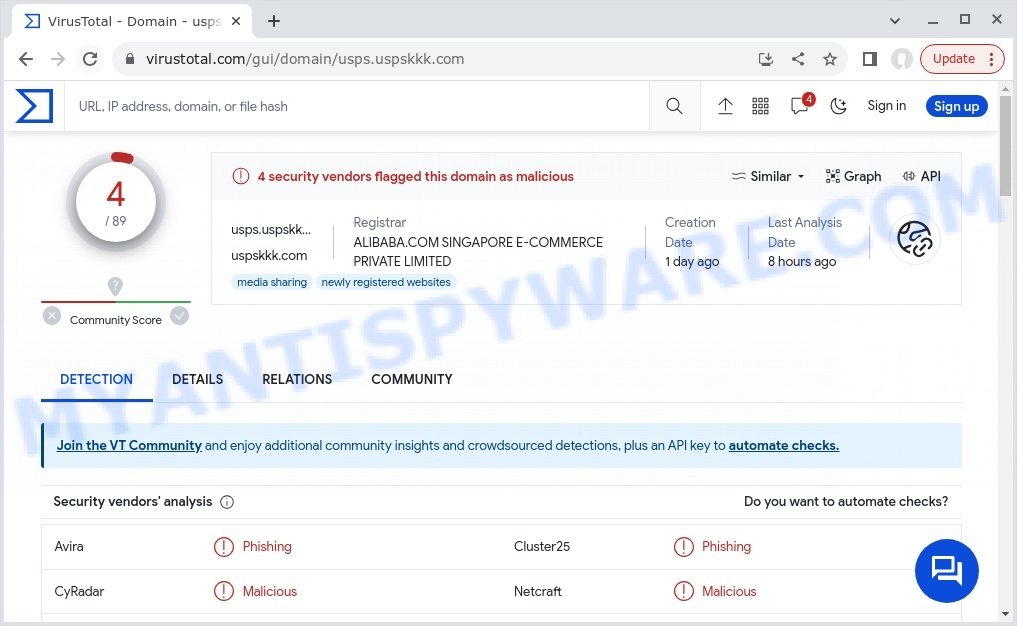
Task: Click CyRadar Malicious result icon
Action: click(224, 591)
